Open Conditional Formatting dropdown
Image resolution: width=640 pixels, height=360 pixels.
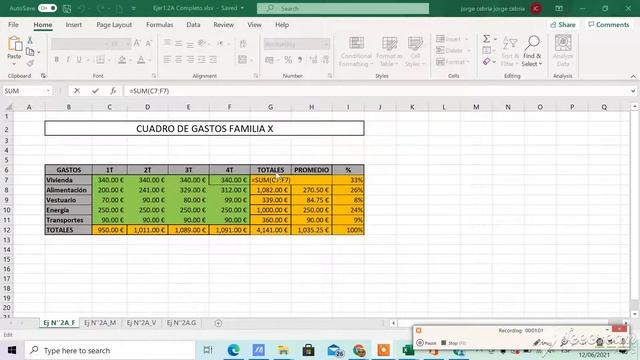pos(356,51)
